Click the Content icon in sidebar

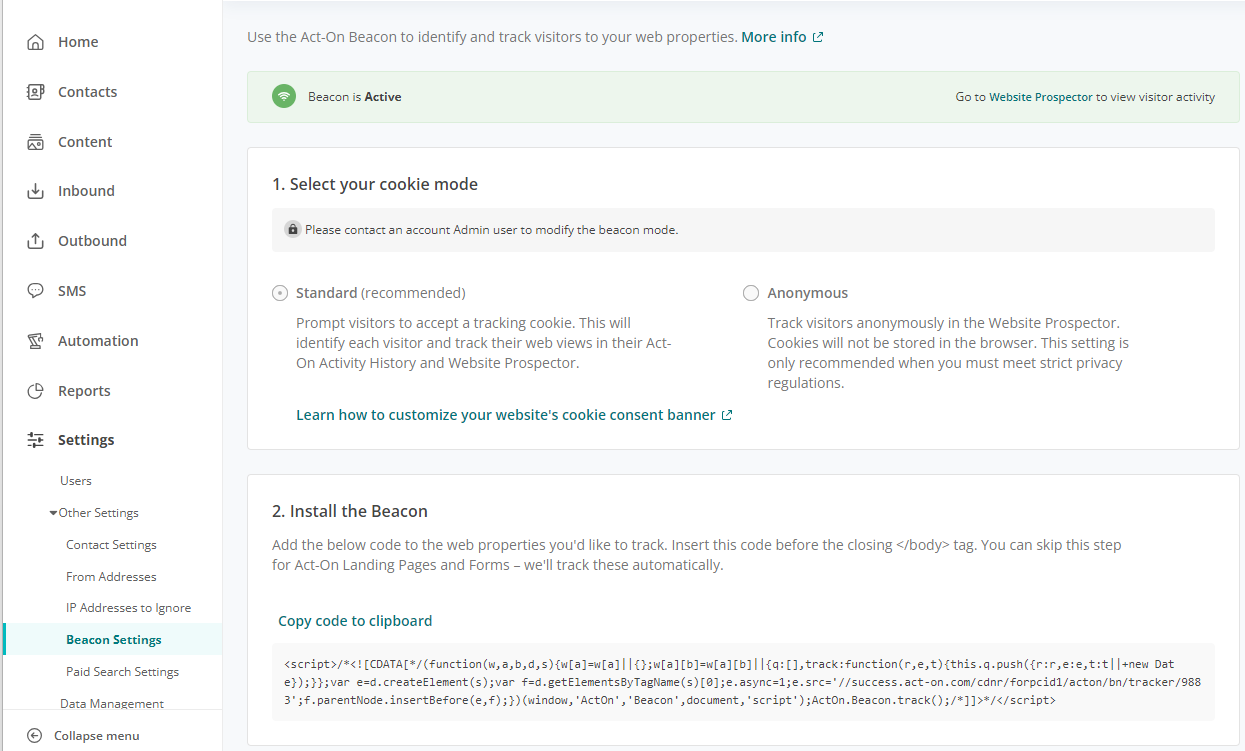36,142
